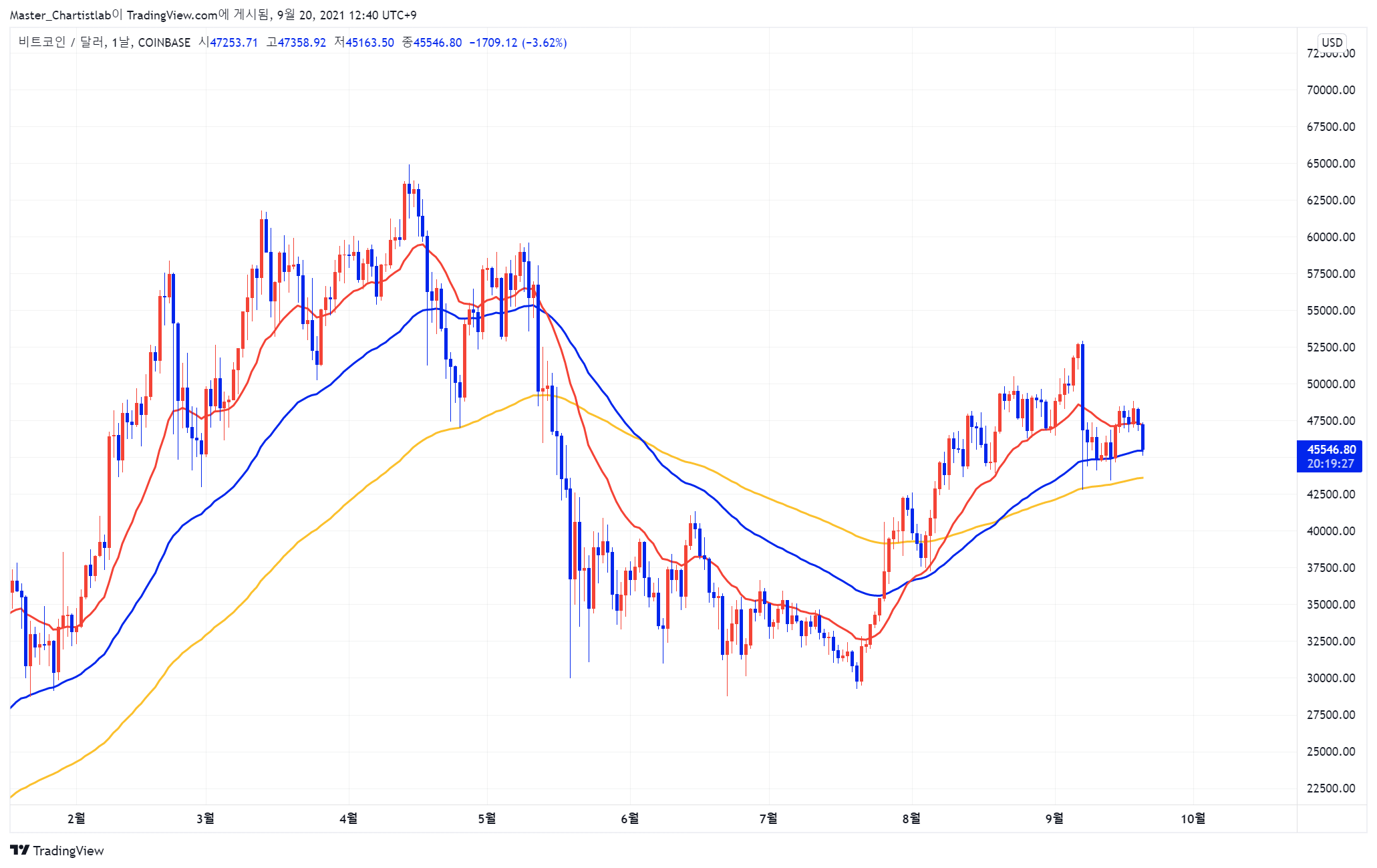Click the TradingView wordmark at the bottom
The image size is (1377, 868).
pyautogui.click(x=68, y=851)
